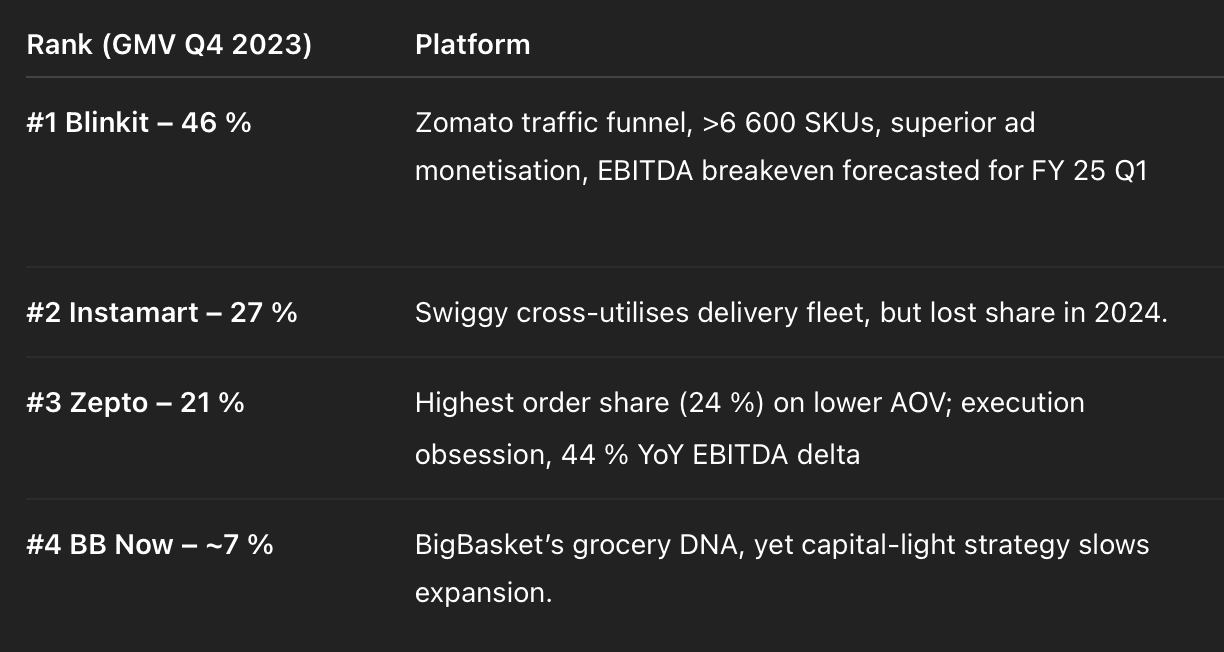Click the "Rank (GMV Q4 2023)" column header
This screenshot has width=1224, height=652.
[x=169, y=45]
